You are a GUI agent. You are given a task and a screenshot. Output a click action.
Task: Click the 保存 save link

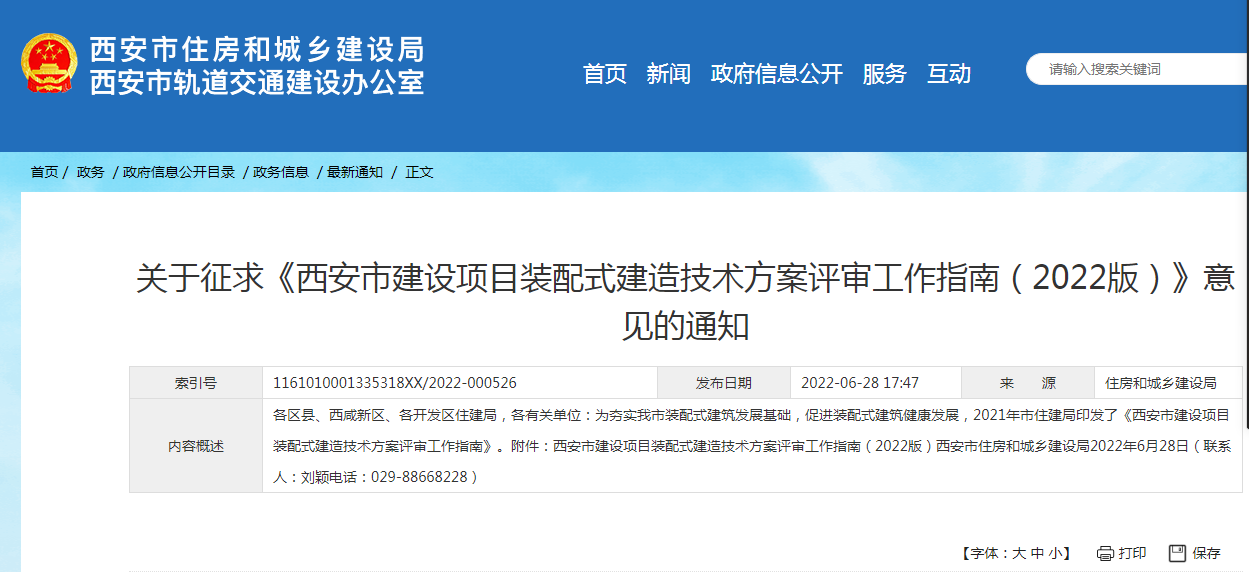1206,553
